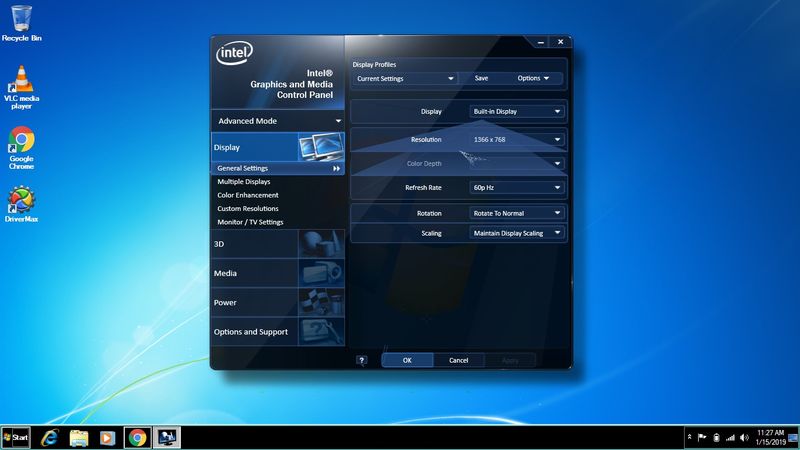Confirm settings with OK button

[407, 360]
